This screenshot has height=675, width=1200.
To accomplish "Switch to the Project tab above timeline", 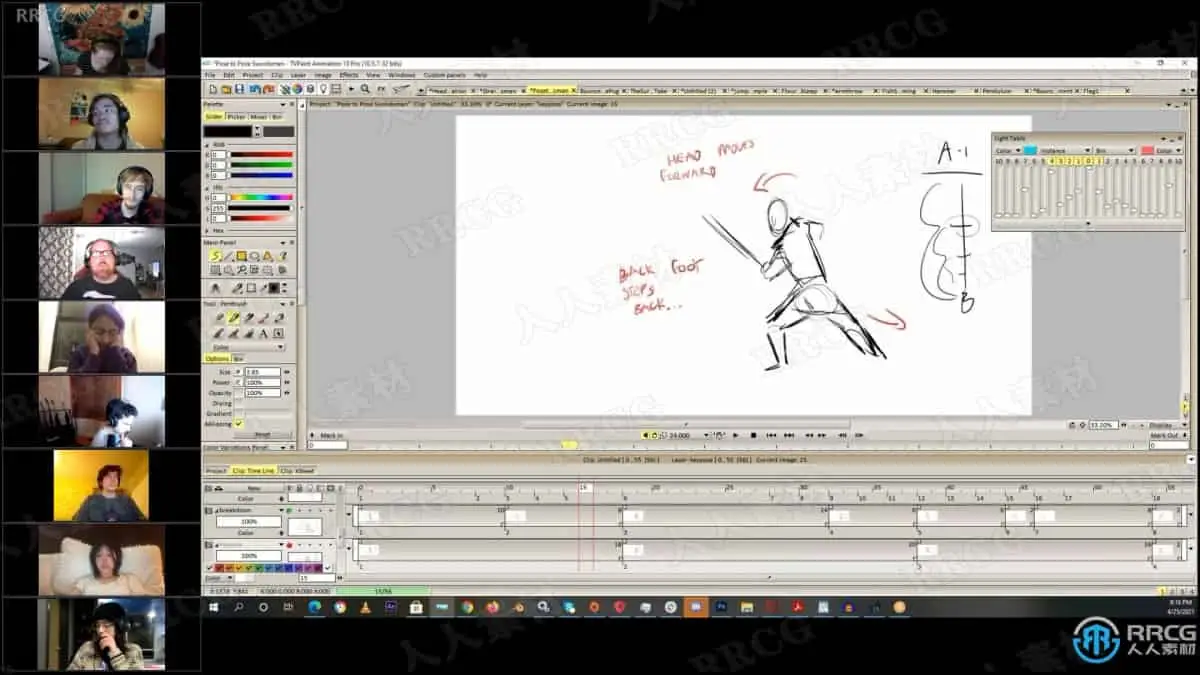I will click(x=216, y=470).
